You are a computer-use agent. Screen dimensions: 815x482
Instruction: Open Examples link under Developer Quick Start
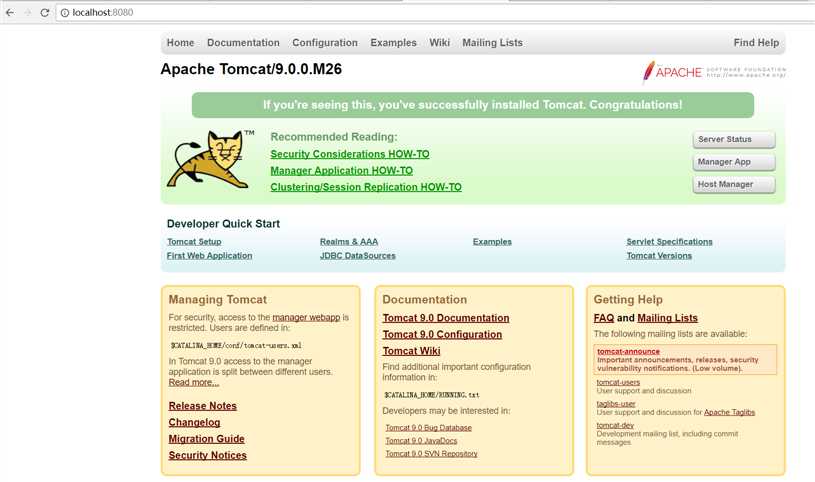click(x=492, y=242)
